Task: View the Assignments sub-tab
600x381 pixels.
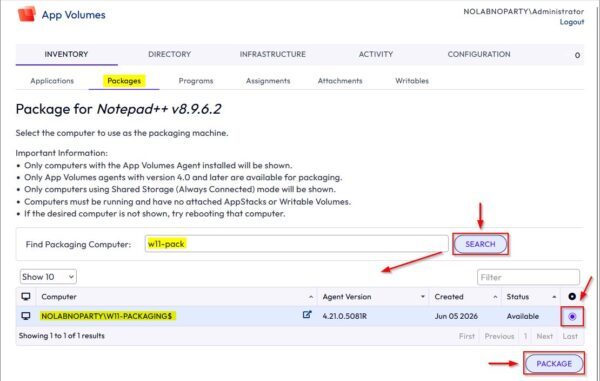Action: (x=268, y=81)
